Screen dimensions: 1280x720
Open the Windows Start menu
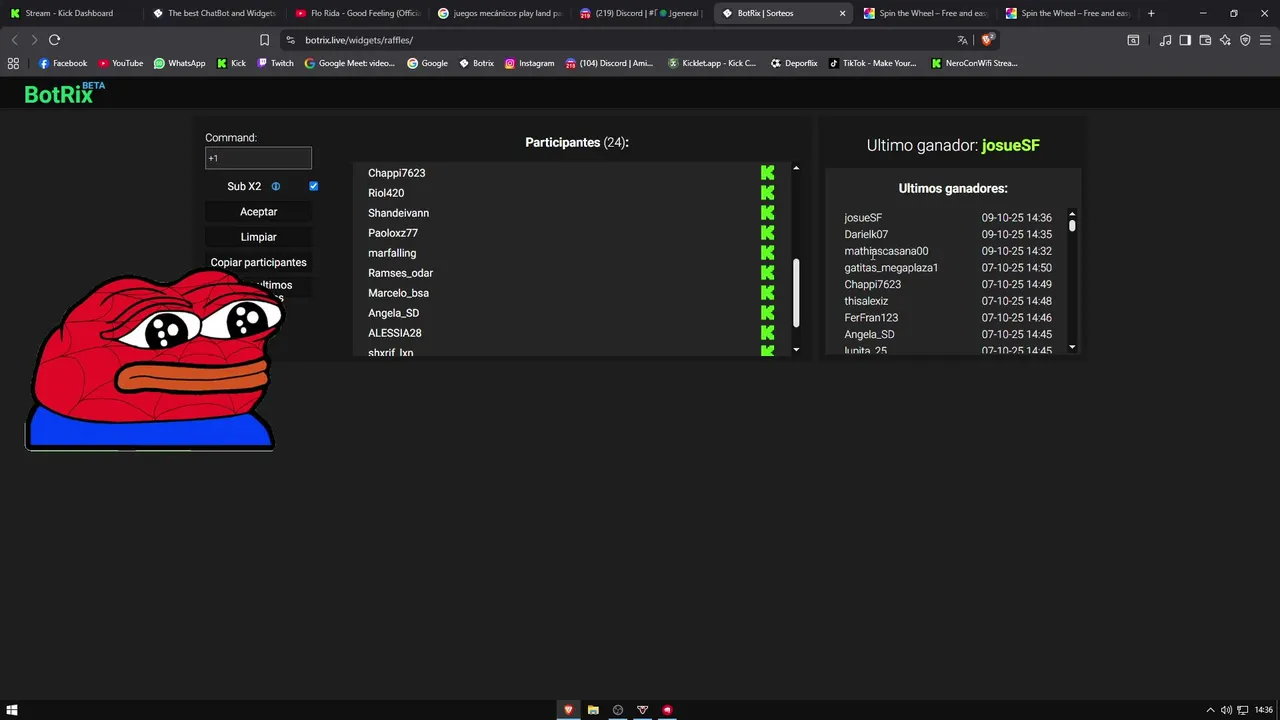[x=12, y=710]
